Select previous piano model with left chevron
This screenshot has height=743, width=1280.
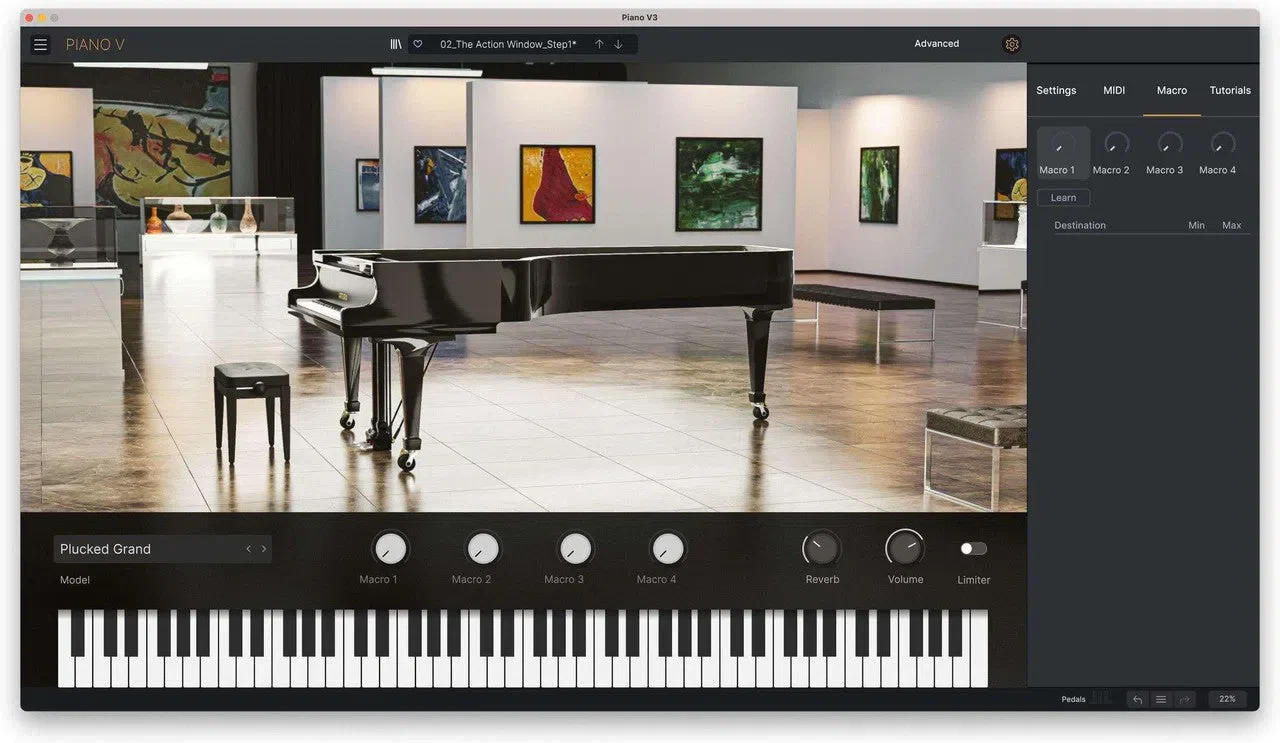248,549
